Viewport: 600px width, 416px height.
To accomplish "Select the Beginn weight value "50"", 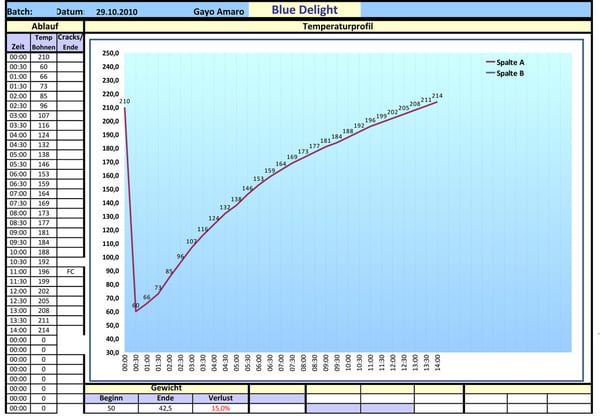I will pyautogui.click(x=111, y=408).
